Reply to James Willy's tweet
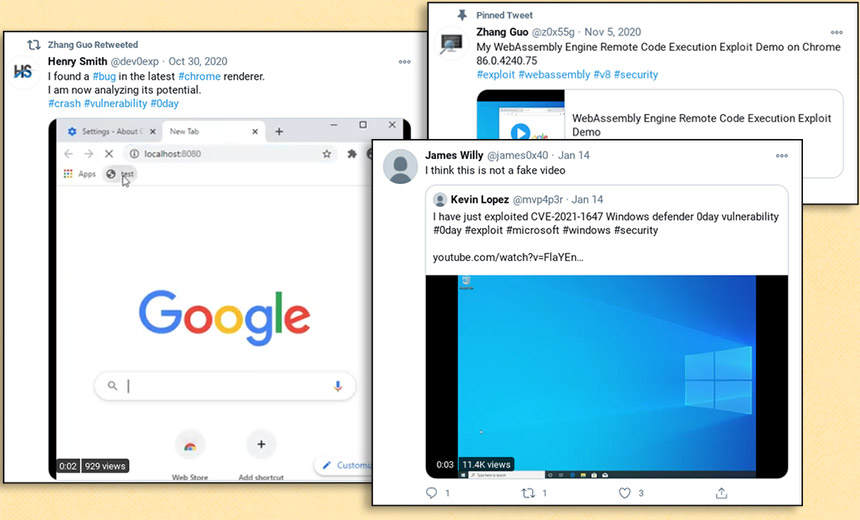860x520 pixels. coord(432,493)
